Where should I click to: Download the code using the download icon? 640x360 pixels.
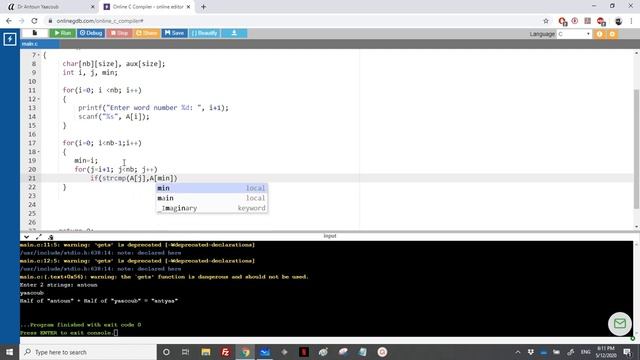[x=234, y=33]
